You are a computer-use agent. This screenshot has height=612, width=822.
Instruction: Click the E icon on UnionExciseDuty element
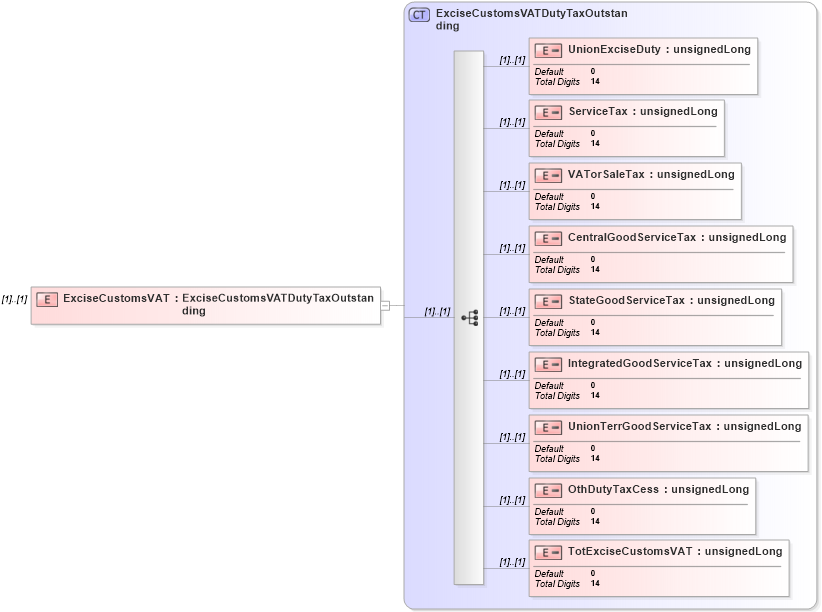(x=546, y=48)
